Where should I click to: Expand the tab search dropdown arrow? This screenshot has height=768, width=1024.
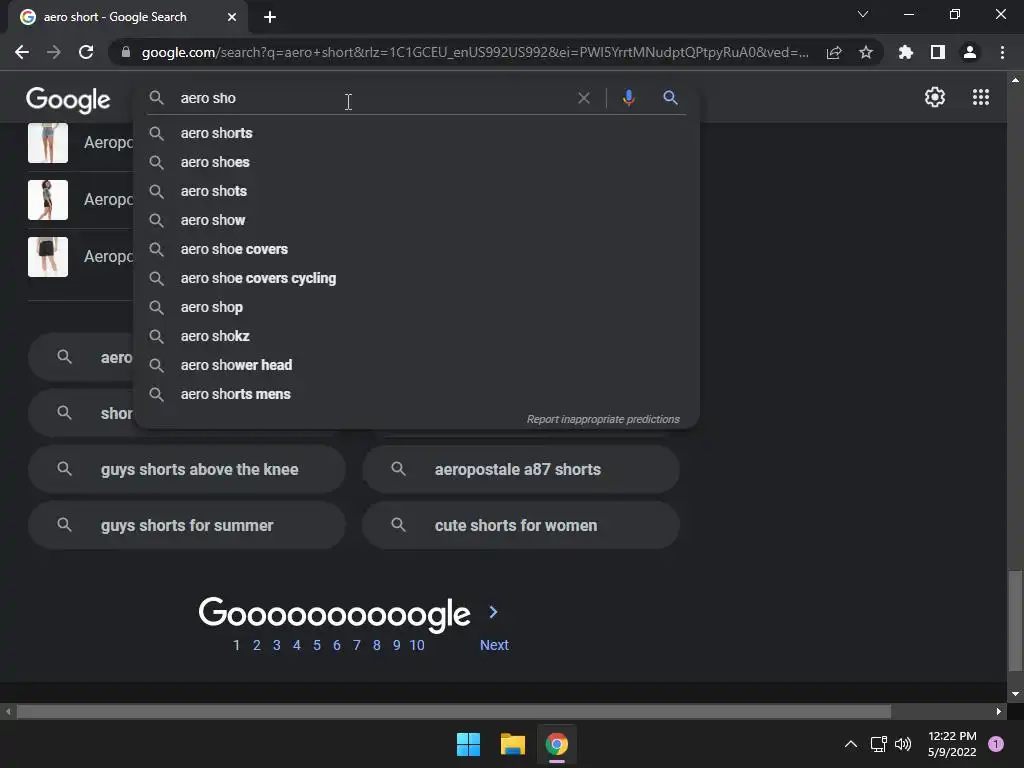point(863,14)
